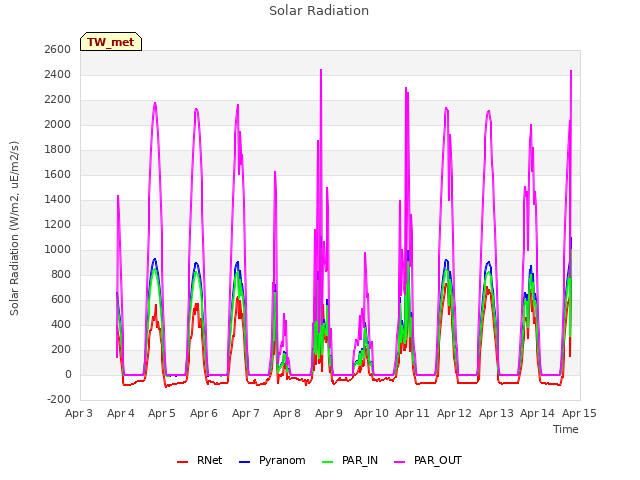The height and width of the screenshot is (480, 640).
Task: Click the Solar Radiation chart title
Action: point(319,11)
